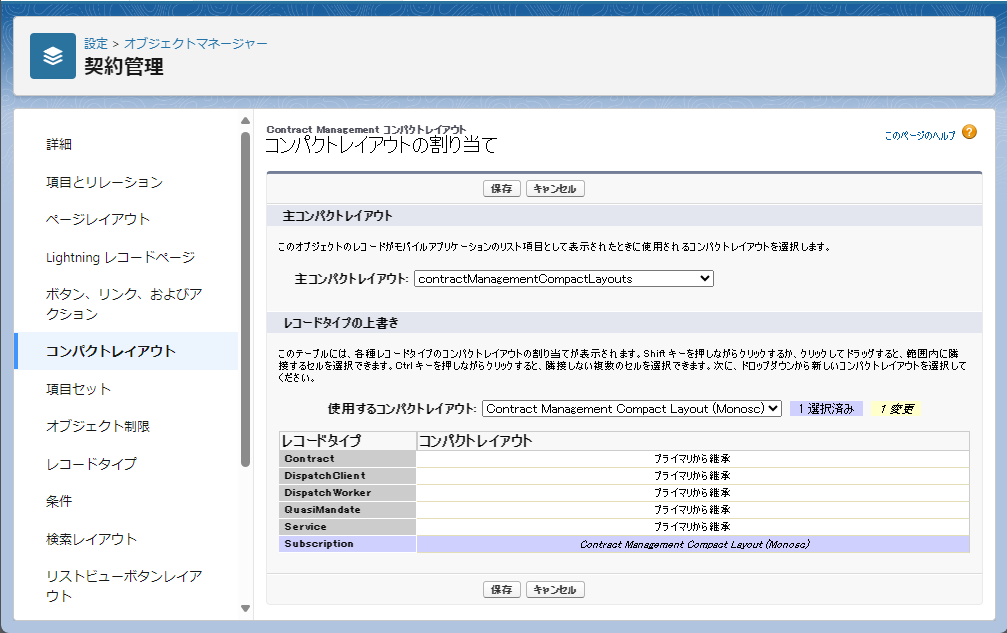The height and width of the screenshot is (633, 1007).
Task: Click the top キャンセル button
Action: [555, 189]
